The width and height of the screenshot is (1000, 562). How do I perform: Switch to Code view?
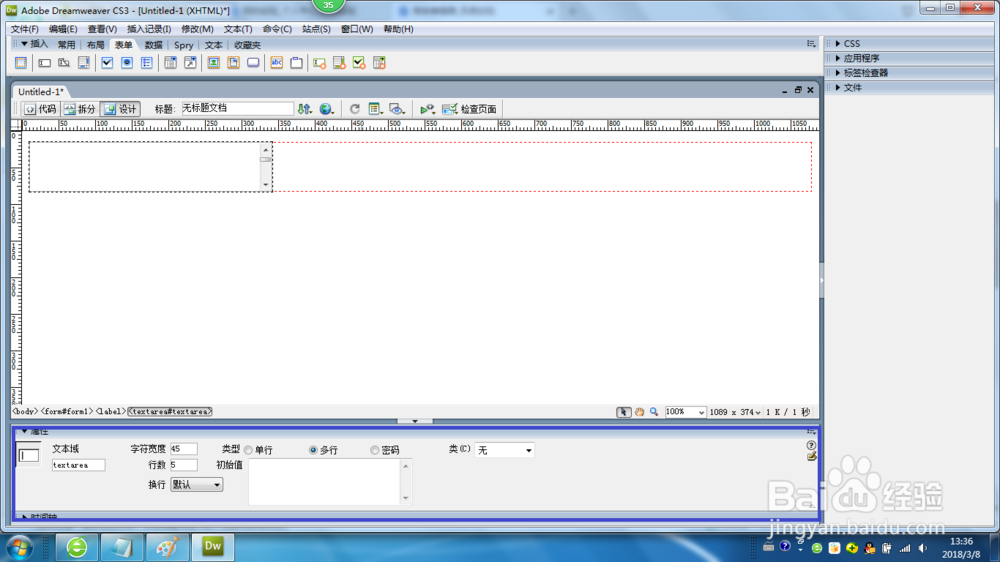click(x=40, y=109)
